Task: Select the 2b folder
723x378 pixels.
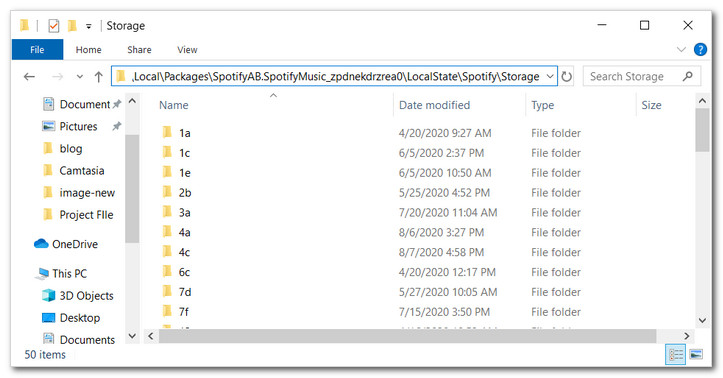Action: pyautogui.click(x=185, y=193)
